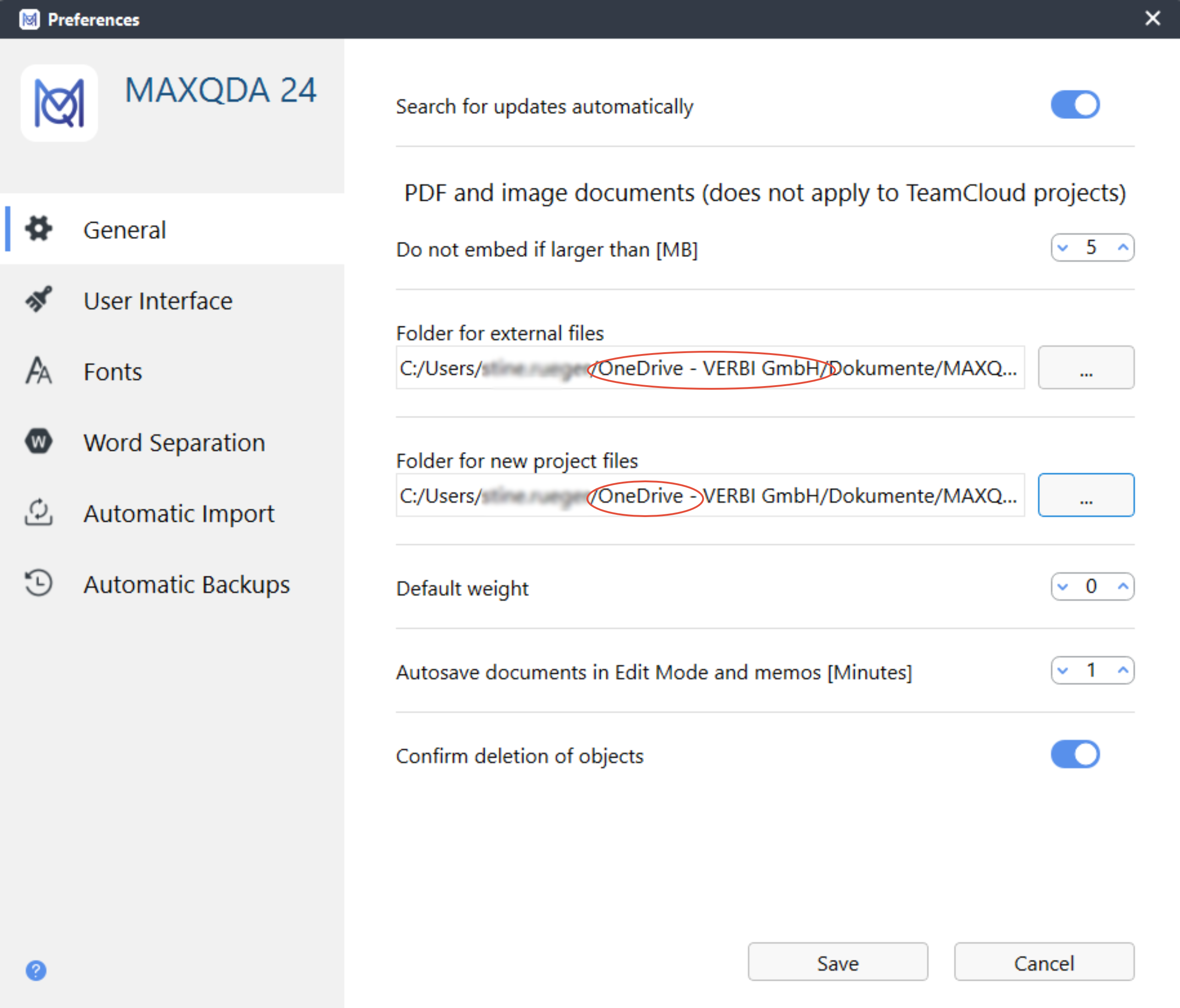
Task: Click the Autosave minutes value 1
Action: 1091,670
